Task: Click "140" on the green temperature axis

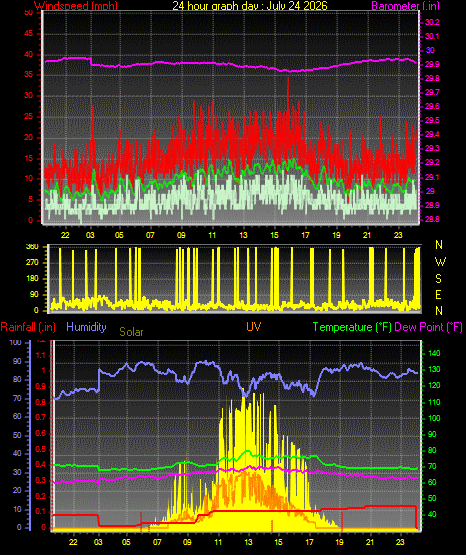Action: [434, 353]
